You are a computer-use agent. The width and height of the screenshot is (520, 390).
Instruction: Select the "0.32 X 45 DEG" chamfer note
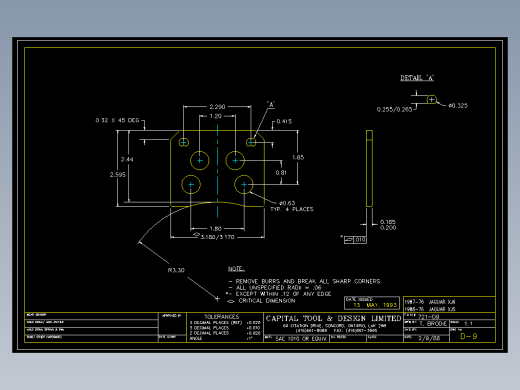coord(117,120)
